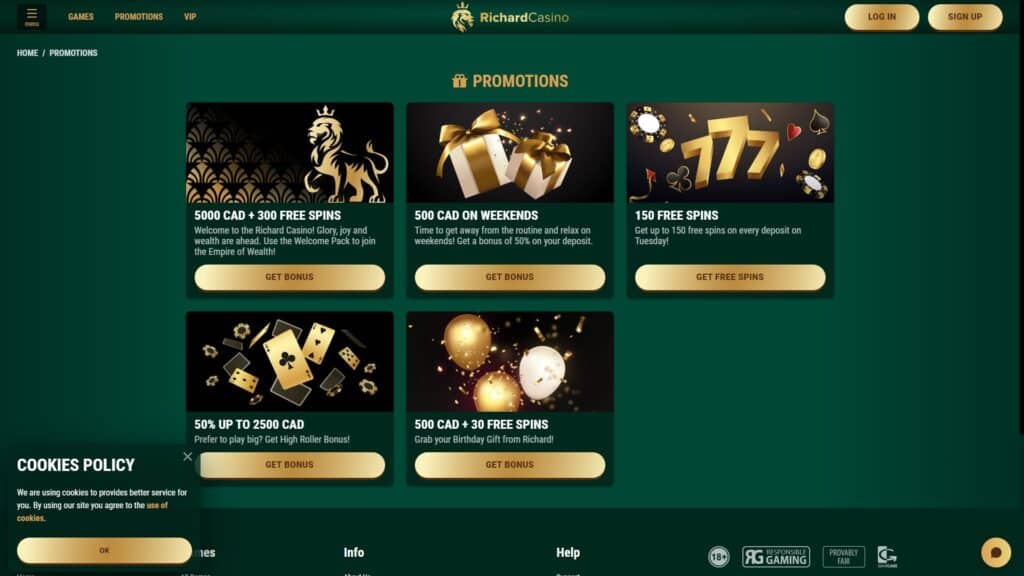Open the Games menu item
This screenshot has height=576, width=1024.
pos(80,17)
